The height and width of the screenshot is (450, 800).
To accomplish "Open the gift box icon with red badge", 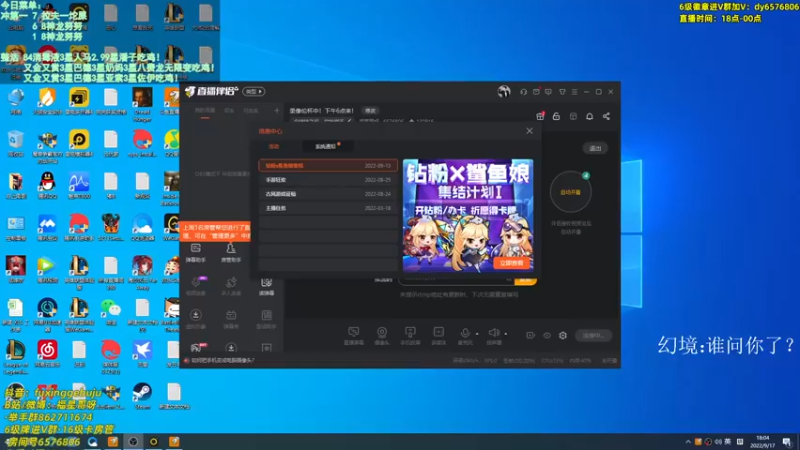I will click(540, 116).
